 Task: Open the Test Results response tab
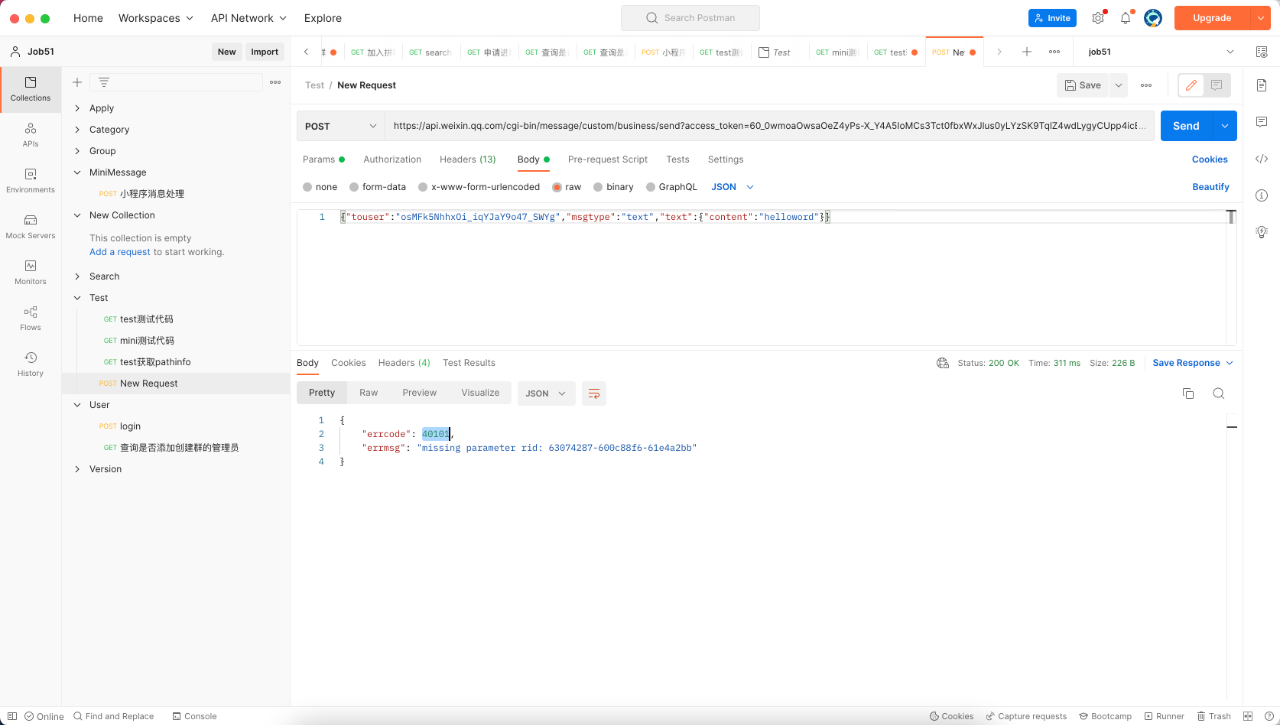click(x=469, y=363)
